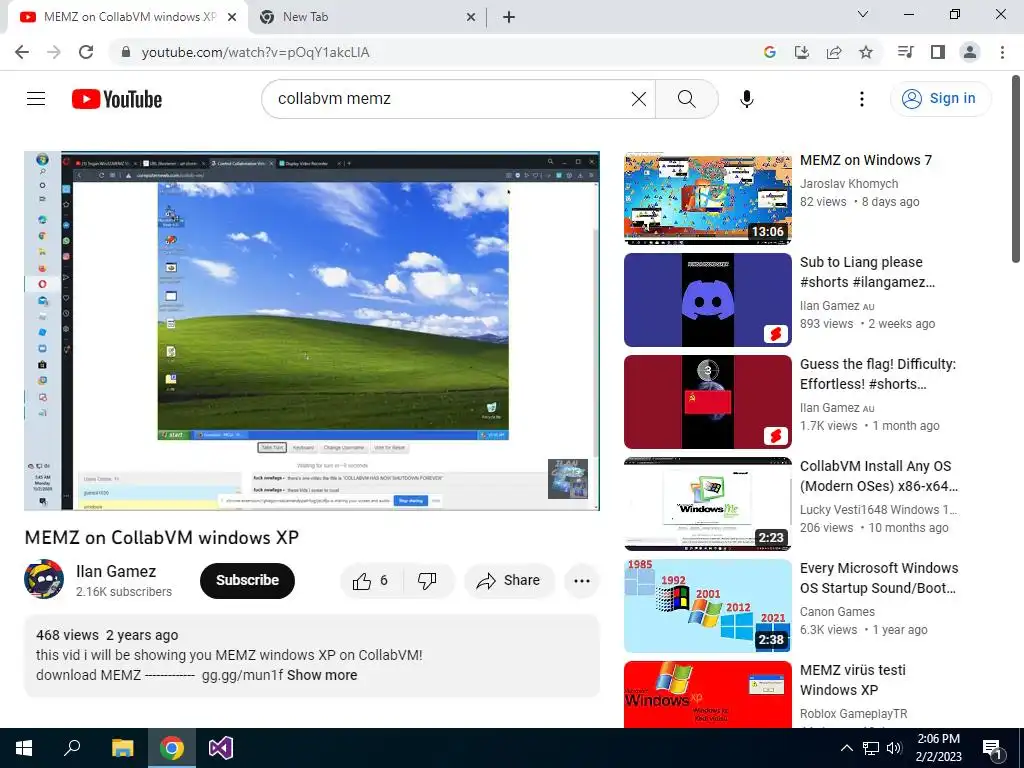
Task: Bookmark this tab with star
Action: (x=866, y=52)
